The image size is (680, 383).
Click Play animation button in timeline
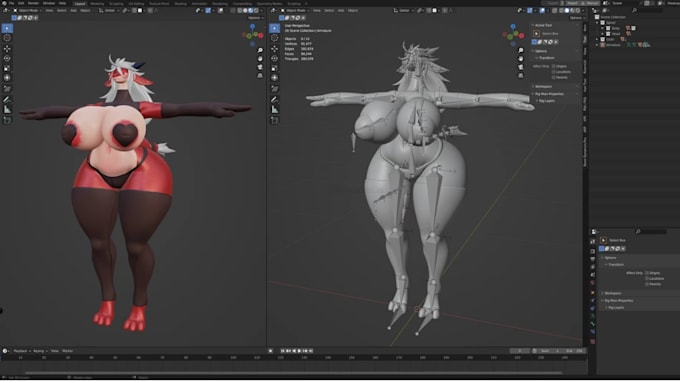tap(299, 350)
